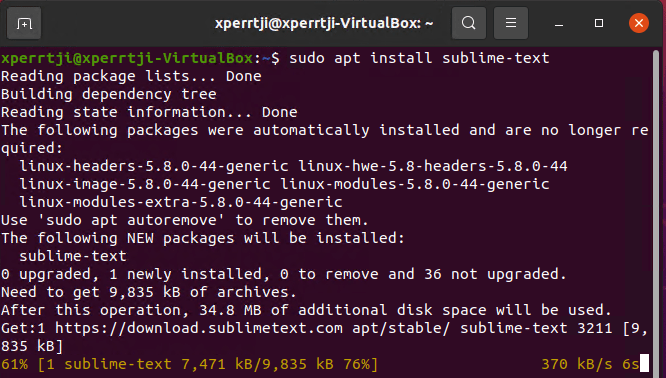The height and width of the screenshot is (378, 666).
Task: Click the xperrtji@xperrtji-VirtualBox window title
Action: coord(324,23)
